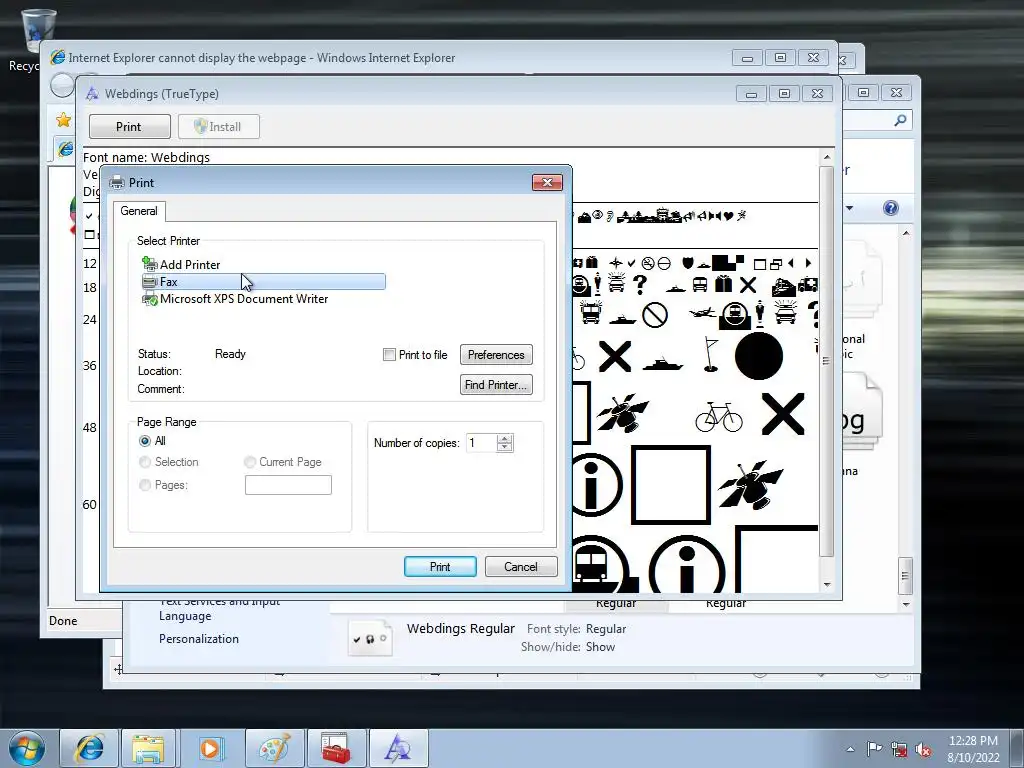This screenshot has height=768, width=1024.
Task: Maximize the Webdings font viewer window
Action: (784, 94)
